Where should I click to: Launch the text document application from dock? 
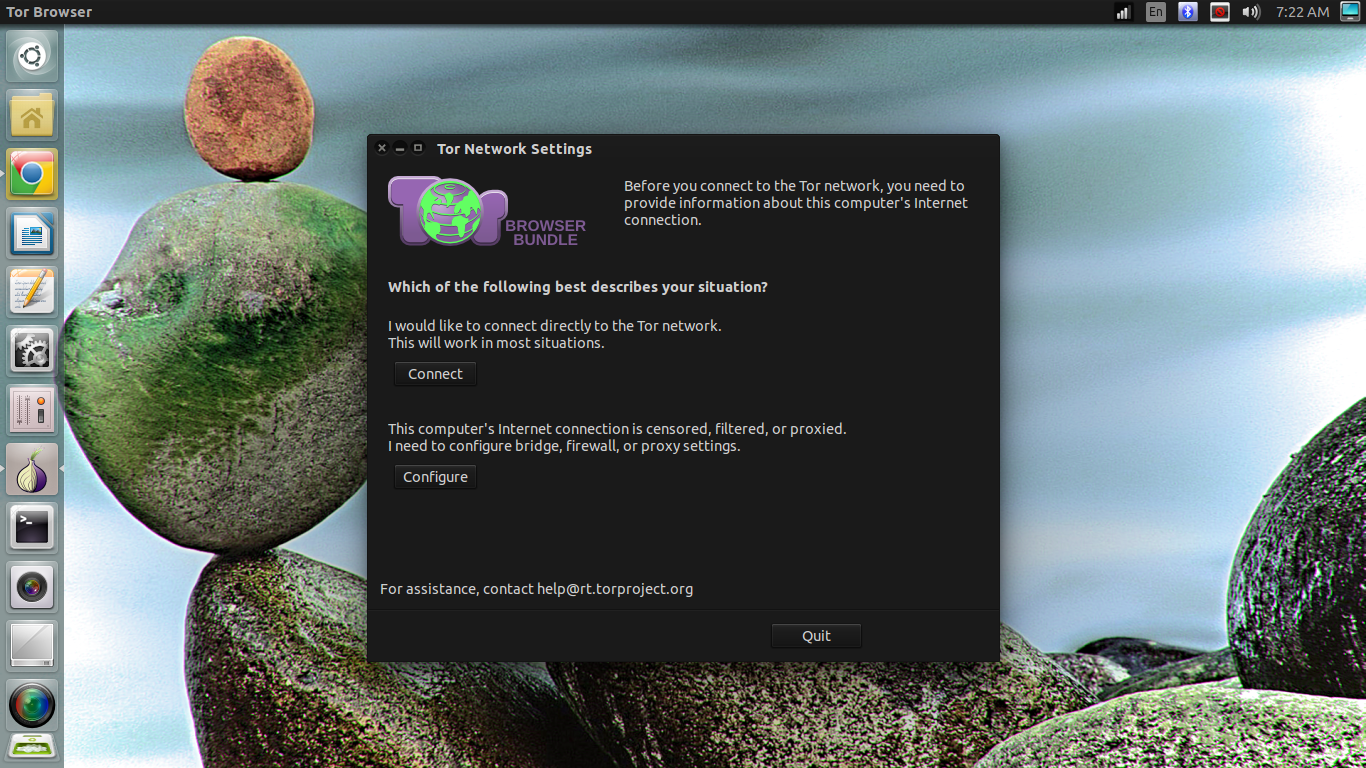(x=31, y=233)
